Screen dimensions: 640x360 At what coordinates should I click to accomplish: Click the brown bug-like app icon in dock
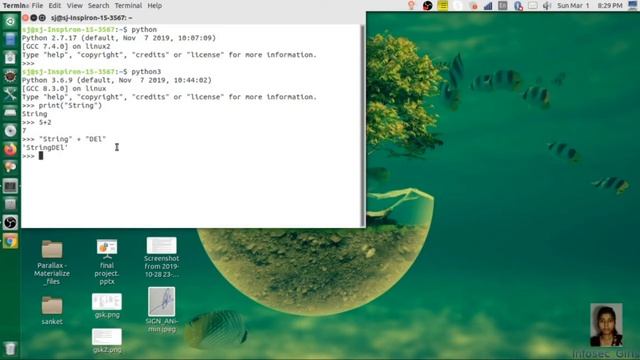(x=10, y=76)
